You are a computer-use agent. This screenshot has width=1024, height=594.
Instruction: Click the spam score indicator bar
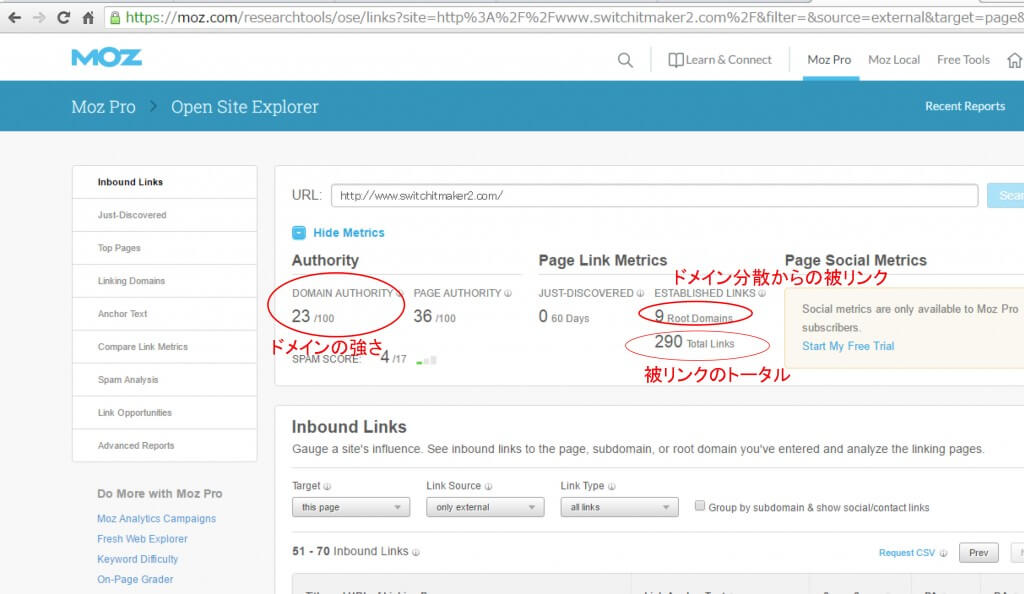[426, 360]
